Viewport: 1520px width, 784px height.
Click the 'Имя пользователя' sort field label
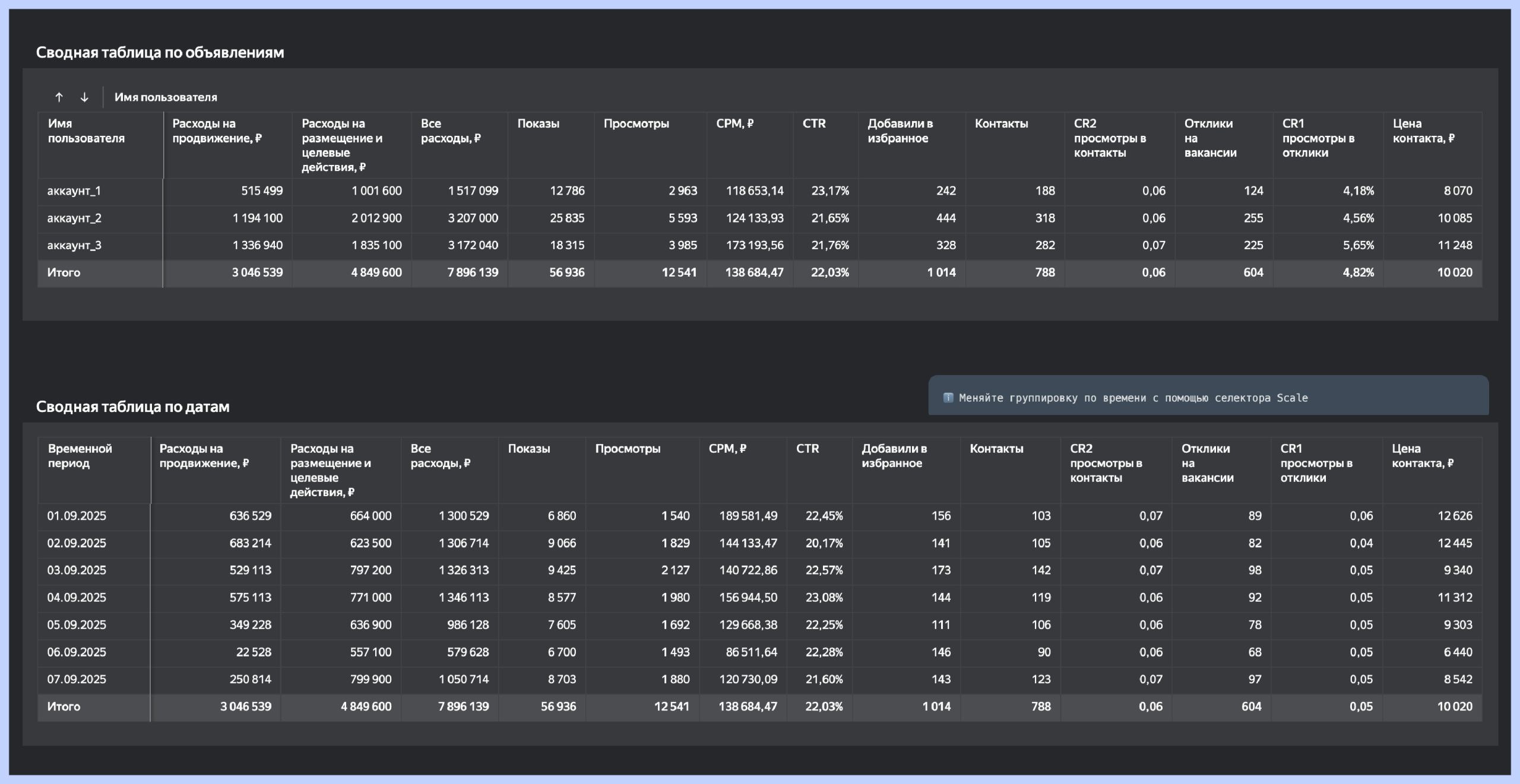[x=166, y=97]
